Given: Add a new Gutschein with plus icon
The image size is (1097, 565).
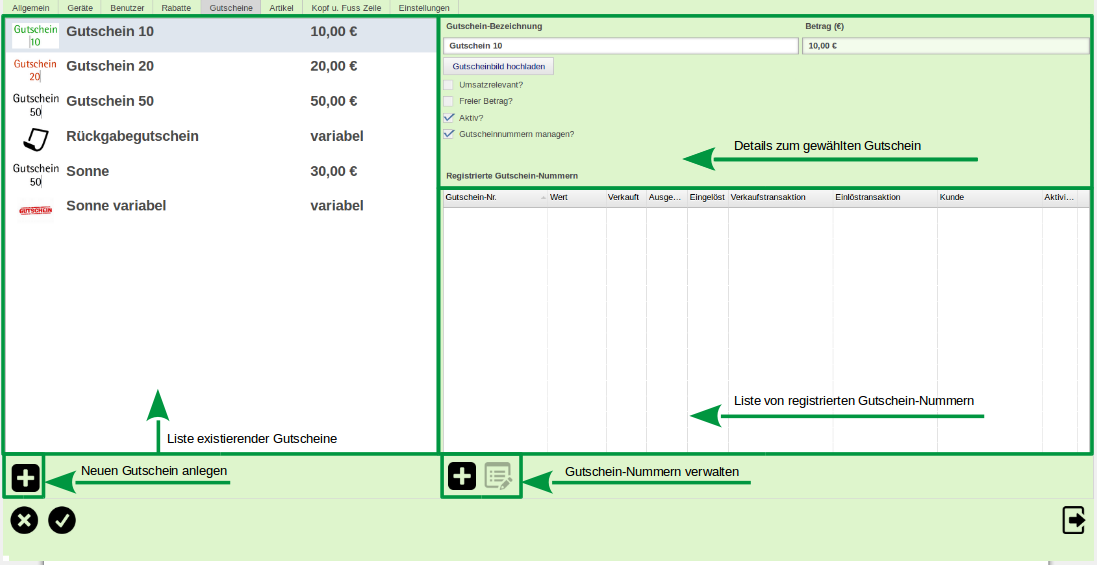Looking at the screenshot, I should 26,478.
